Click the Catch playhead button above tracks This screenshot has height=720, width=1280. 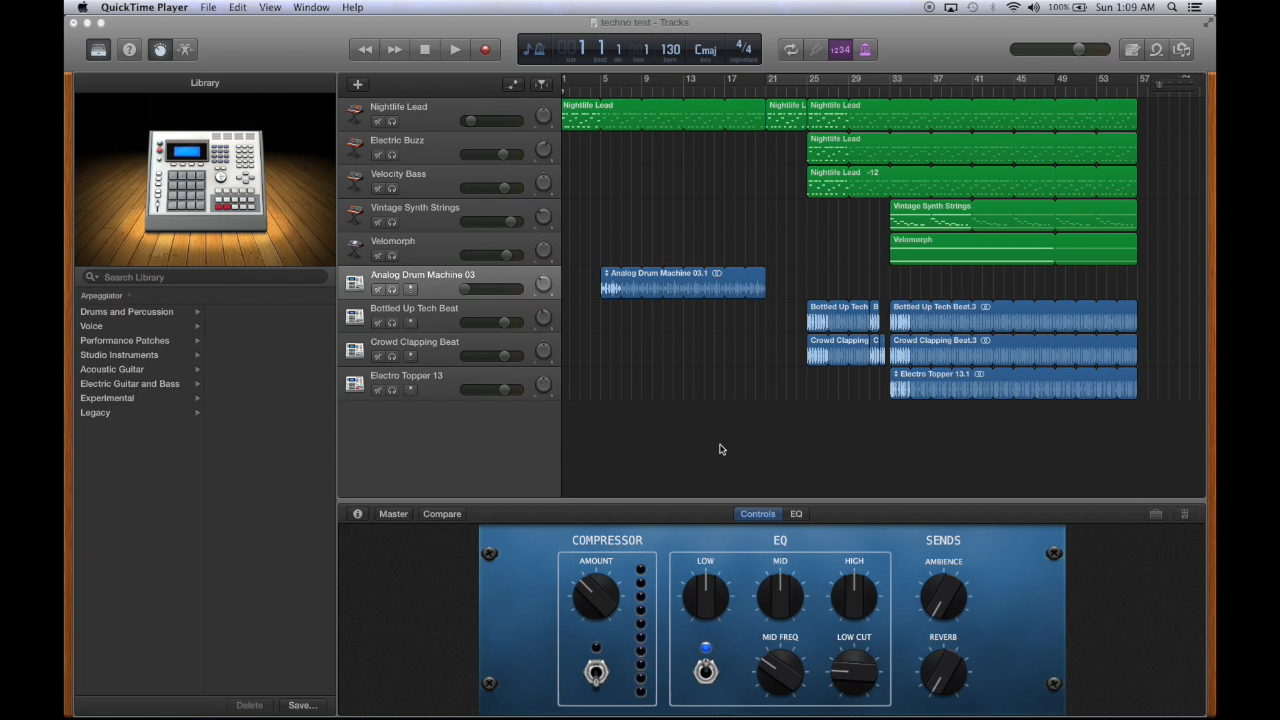(x=513, y=84)
